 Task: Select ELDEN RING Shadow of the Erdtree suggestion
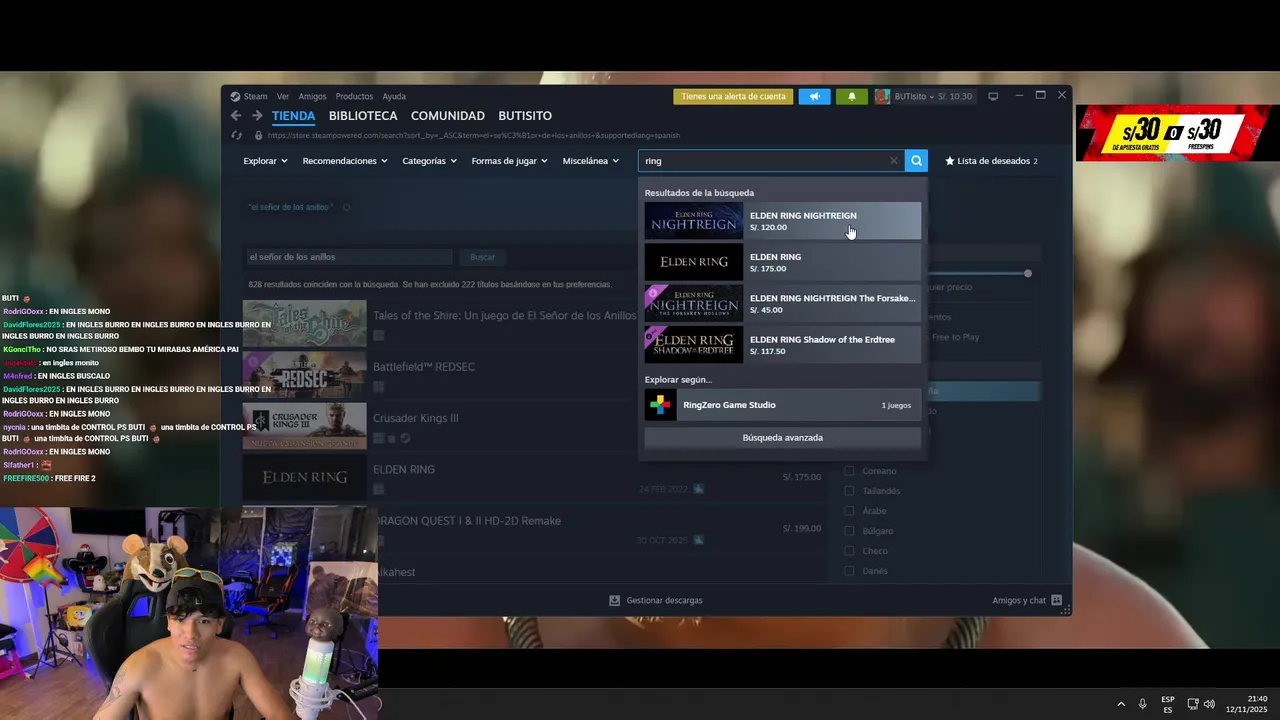coord(782,345)
